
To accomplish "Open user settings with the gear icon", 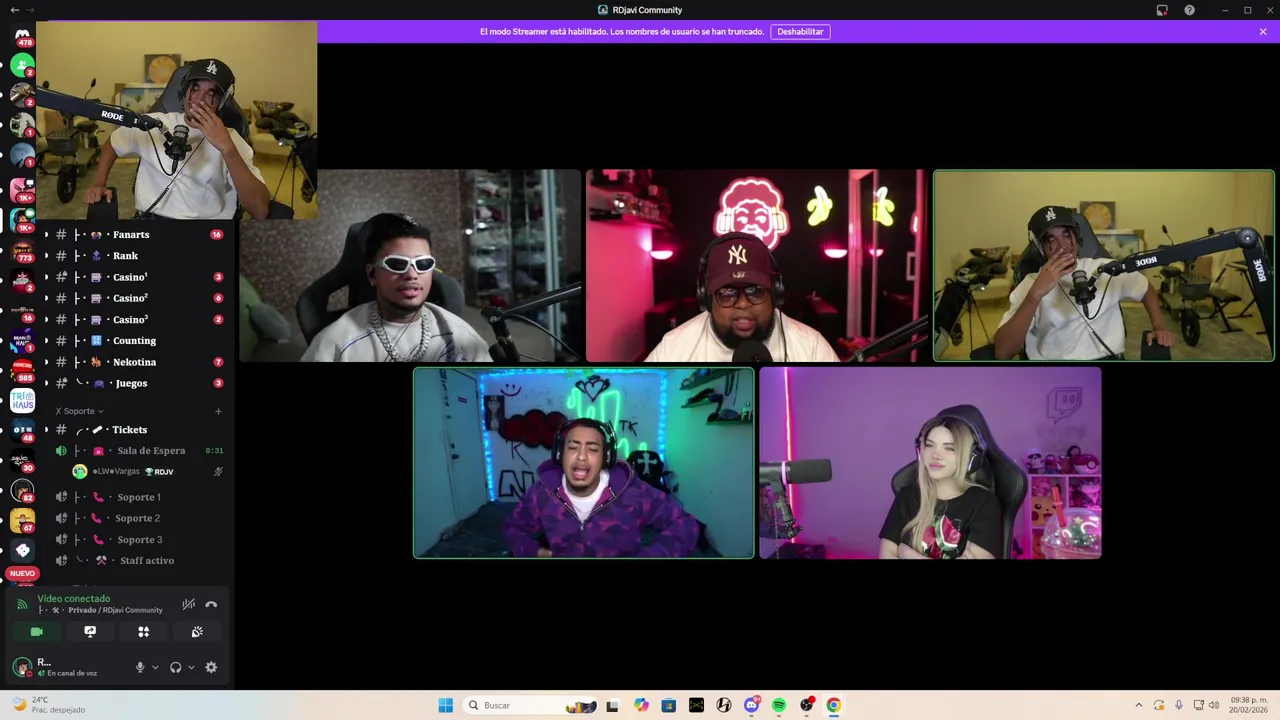I will pyautogui.click(x=211, y=667).
